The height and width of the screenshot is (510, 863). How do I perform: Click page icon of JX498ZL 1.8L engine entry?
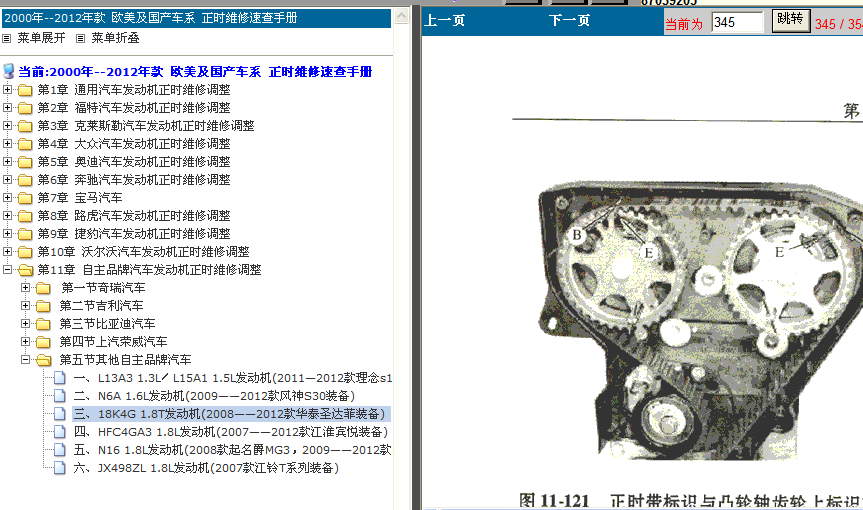(60, 468)
